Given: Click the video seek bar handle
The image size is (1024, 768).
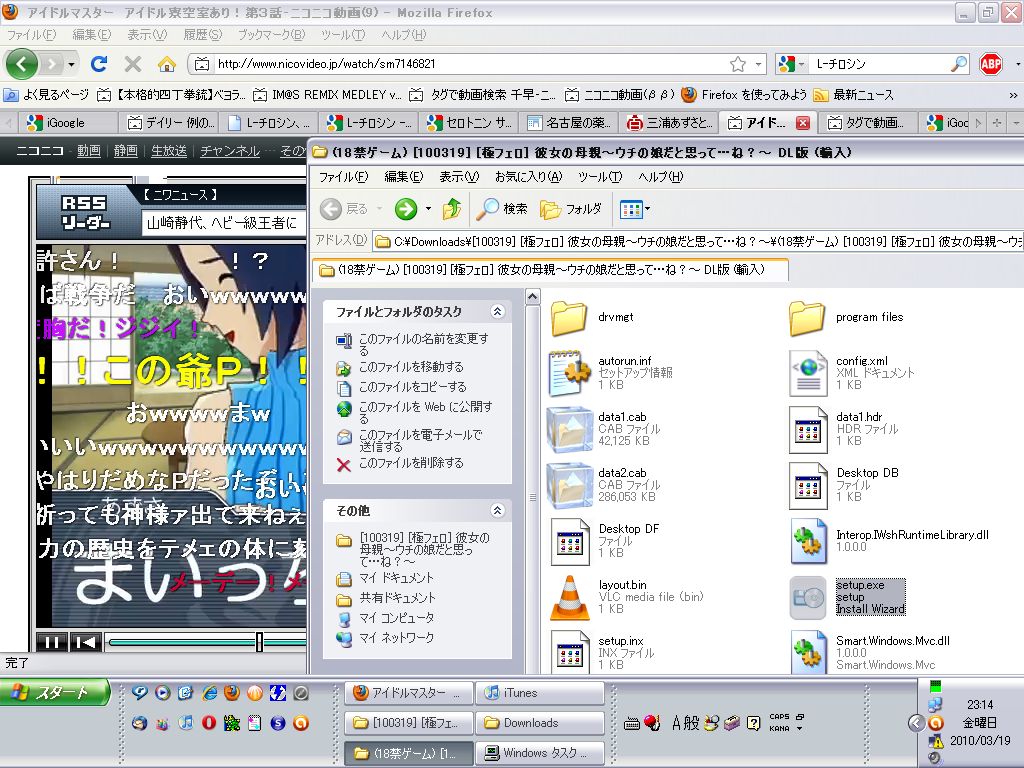Looking at the screenshot, I should (x=259, y=642).
